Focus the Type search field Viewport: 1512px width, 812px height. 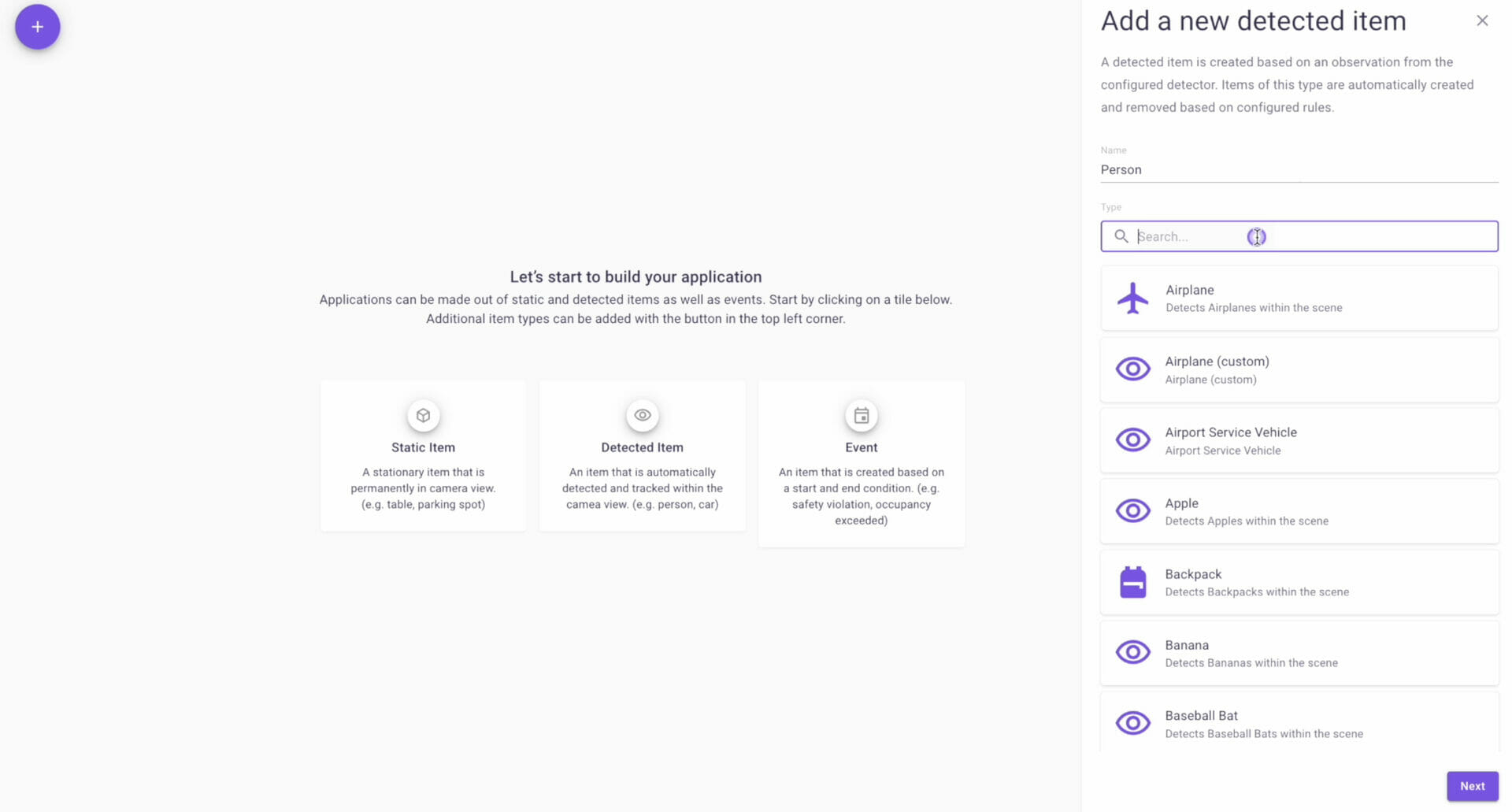click(1299, 236)
